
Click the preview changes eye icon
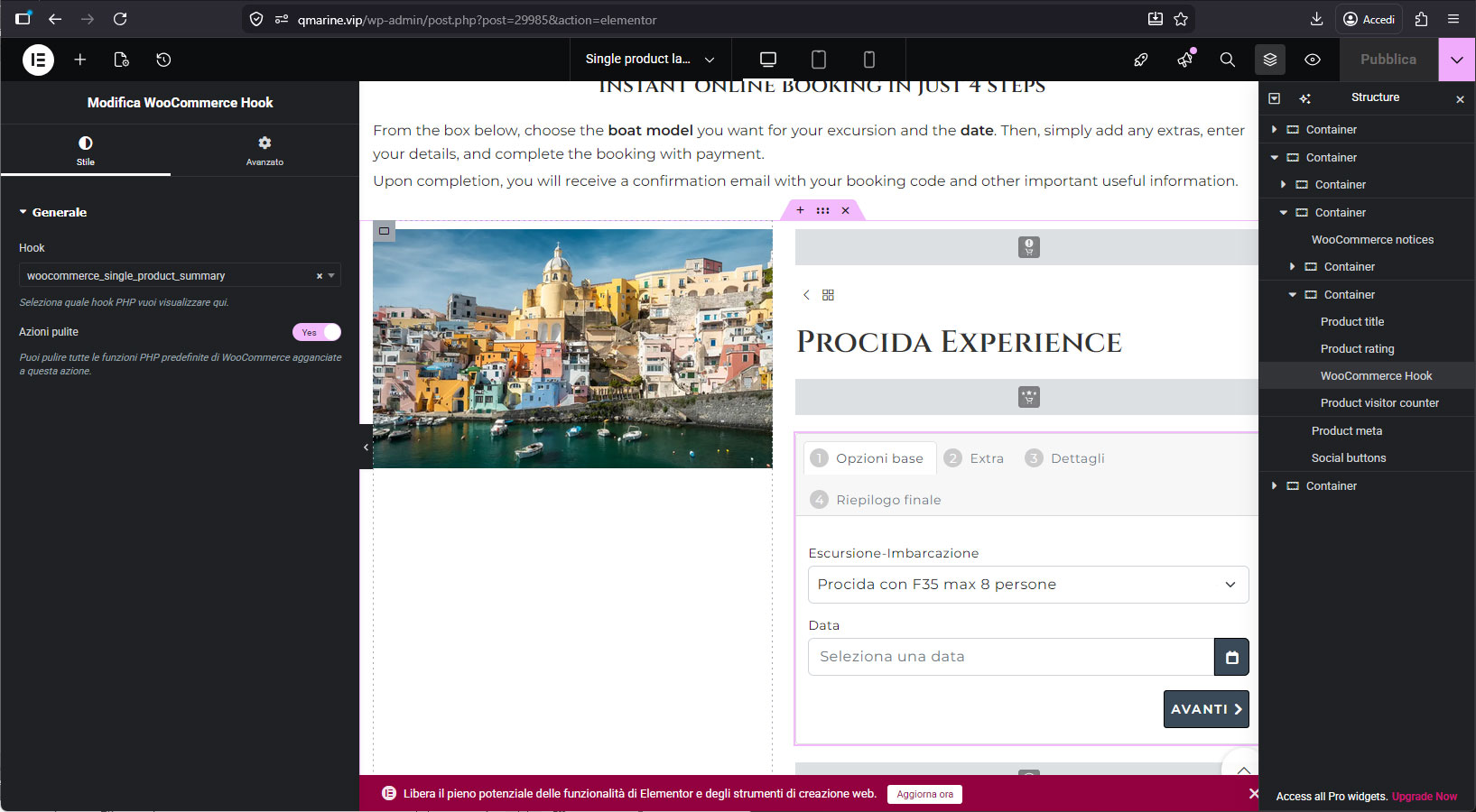click(x=1313, y=60)
